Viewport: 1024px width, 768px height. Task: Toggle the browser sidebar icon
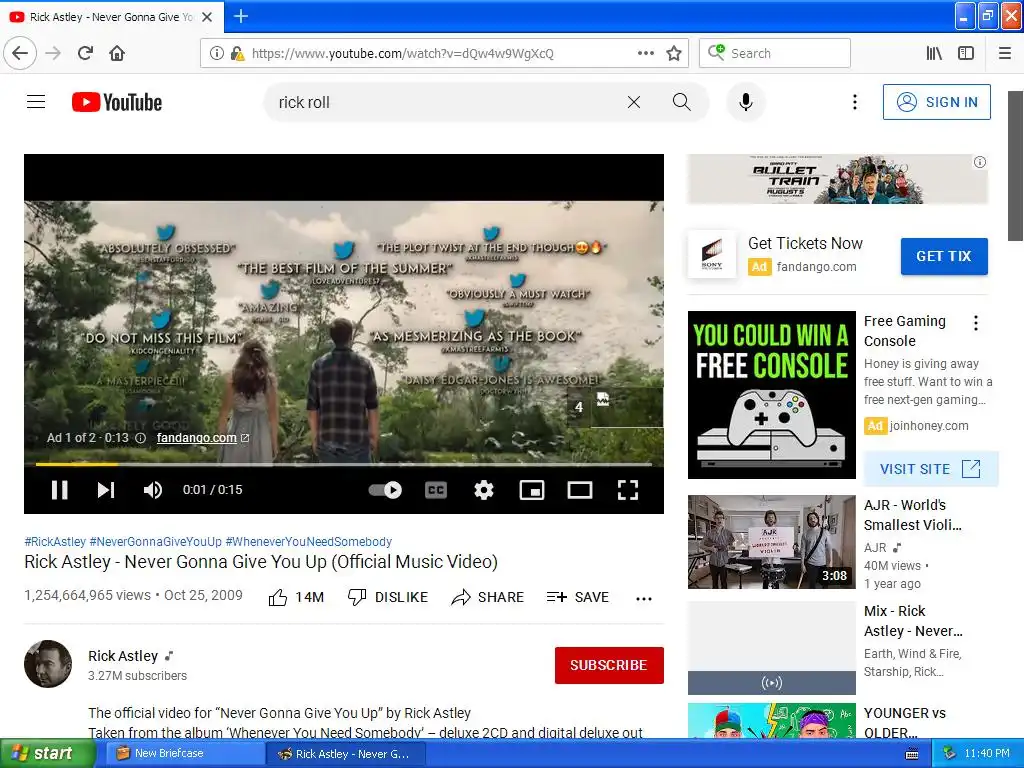[966, 54]
